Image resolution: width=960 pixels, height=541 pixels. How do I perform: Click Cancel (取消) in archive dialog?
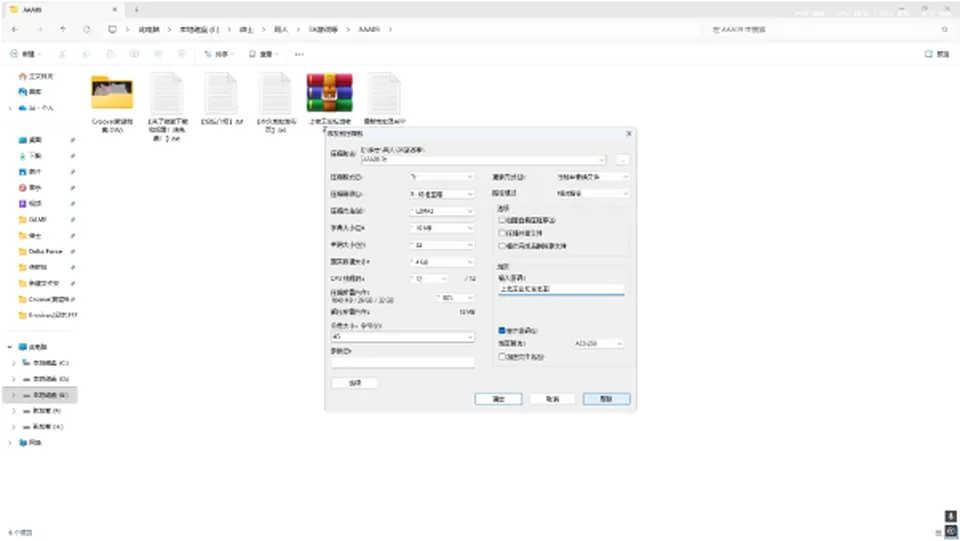(x=552, y=399)
